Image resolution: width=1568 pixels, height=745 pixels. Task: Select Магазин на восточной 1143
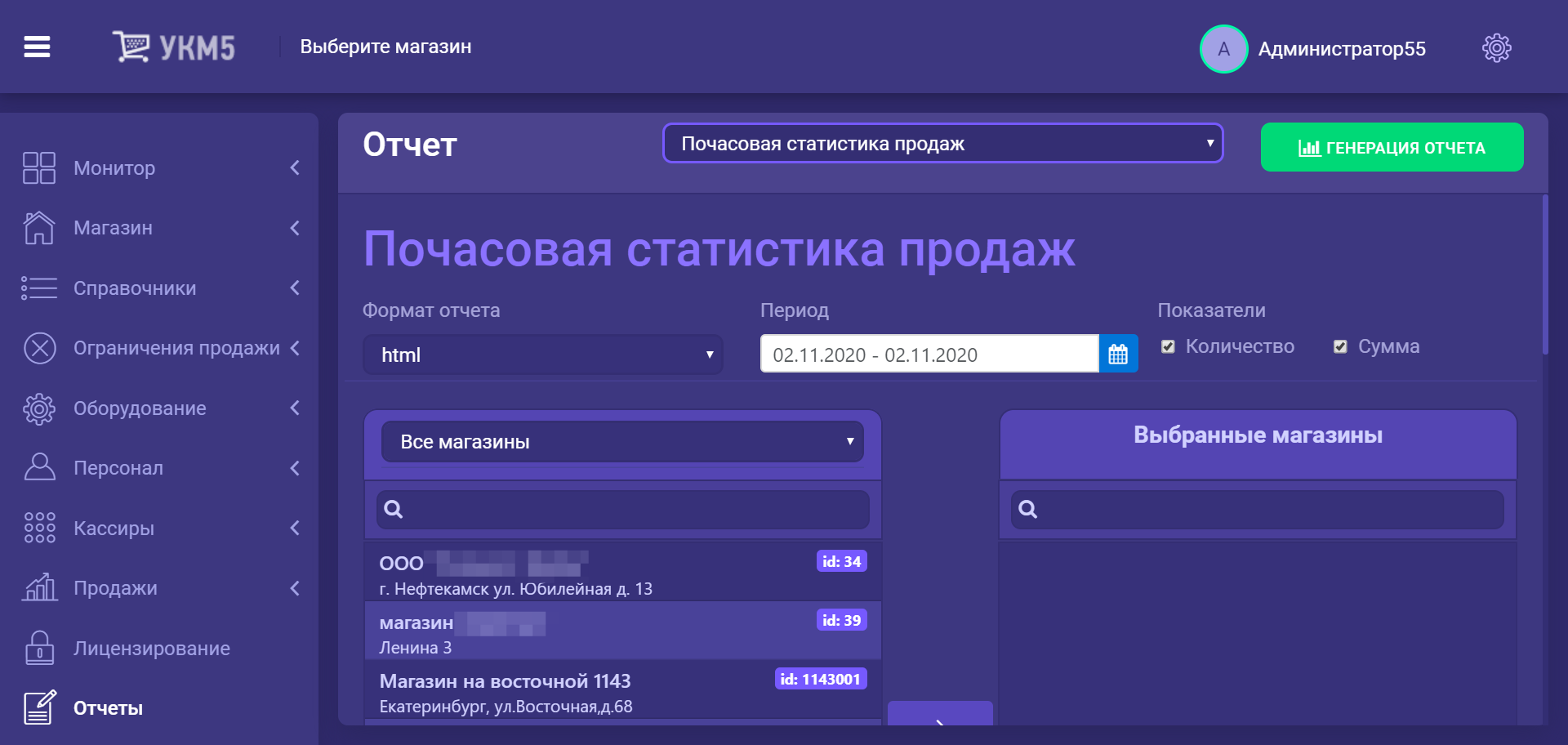tap(622, 691)
